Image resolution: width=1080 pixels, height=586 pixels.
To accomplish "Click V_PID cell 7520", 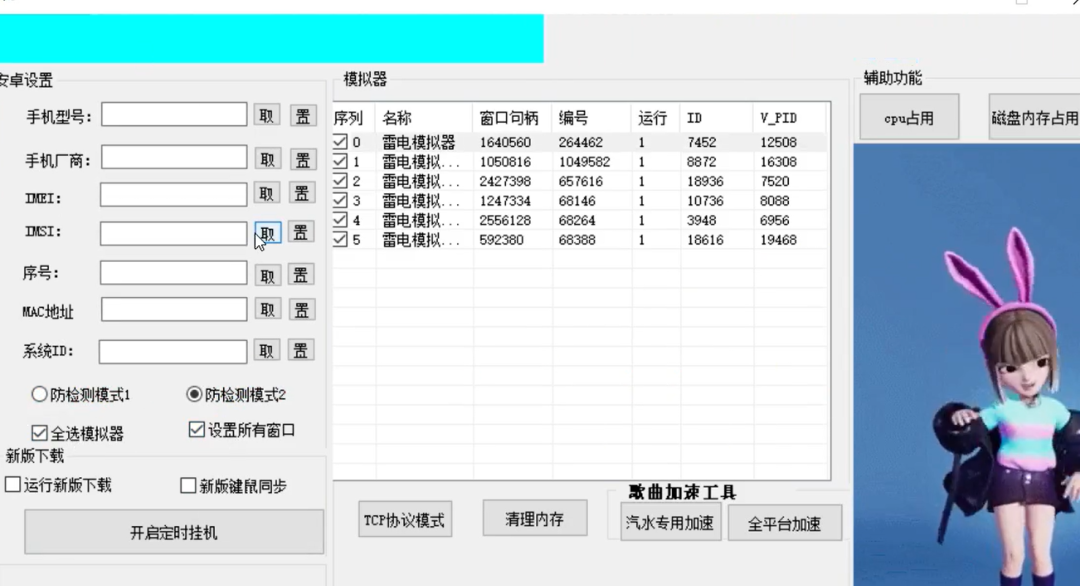I will [x=774, y=181].
